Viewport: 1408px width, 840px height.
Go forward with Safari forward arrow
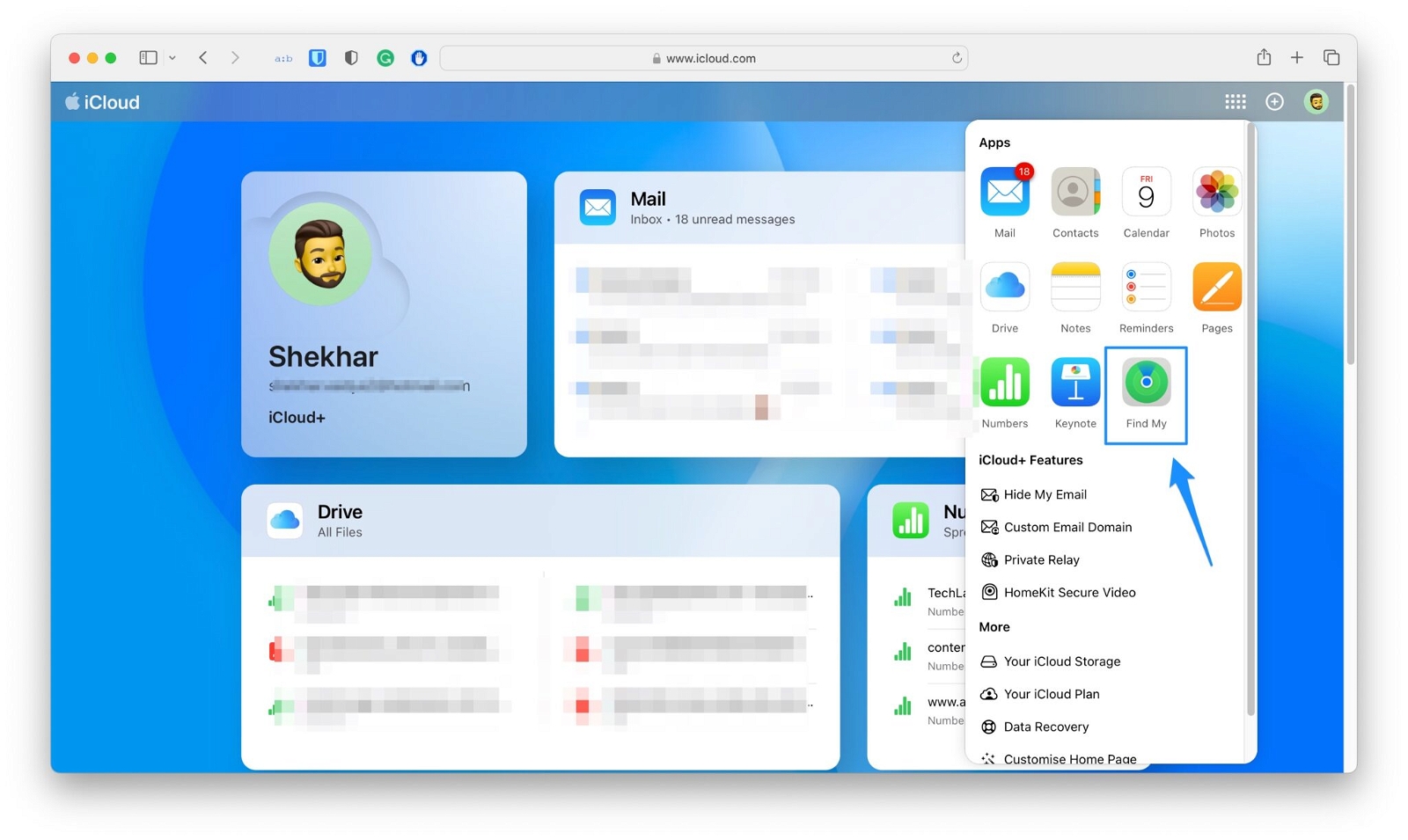point(235,58)
